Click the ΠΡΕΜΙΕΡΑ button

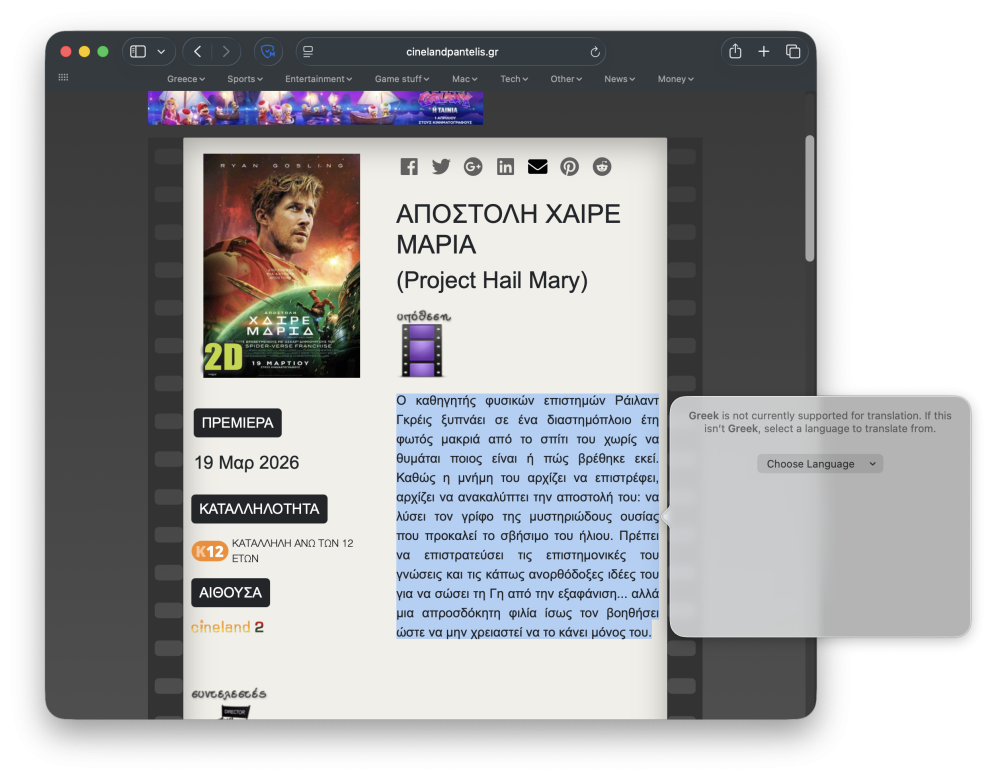coord(237,423)
